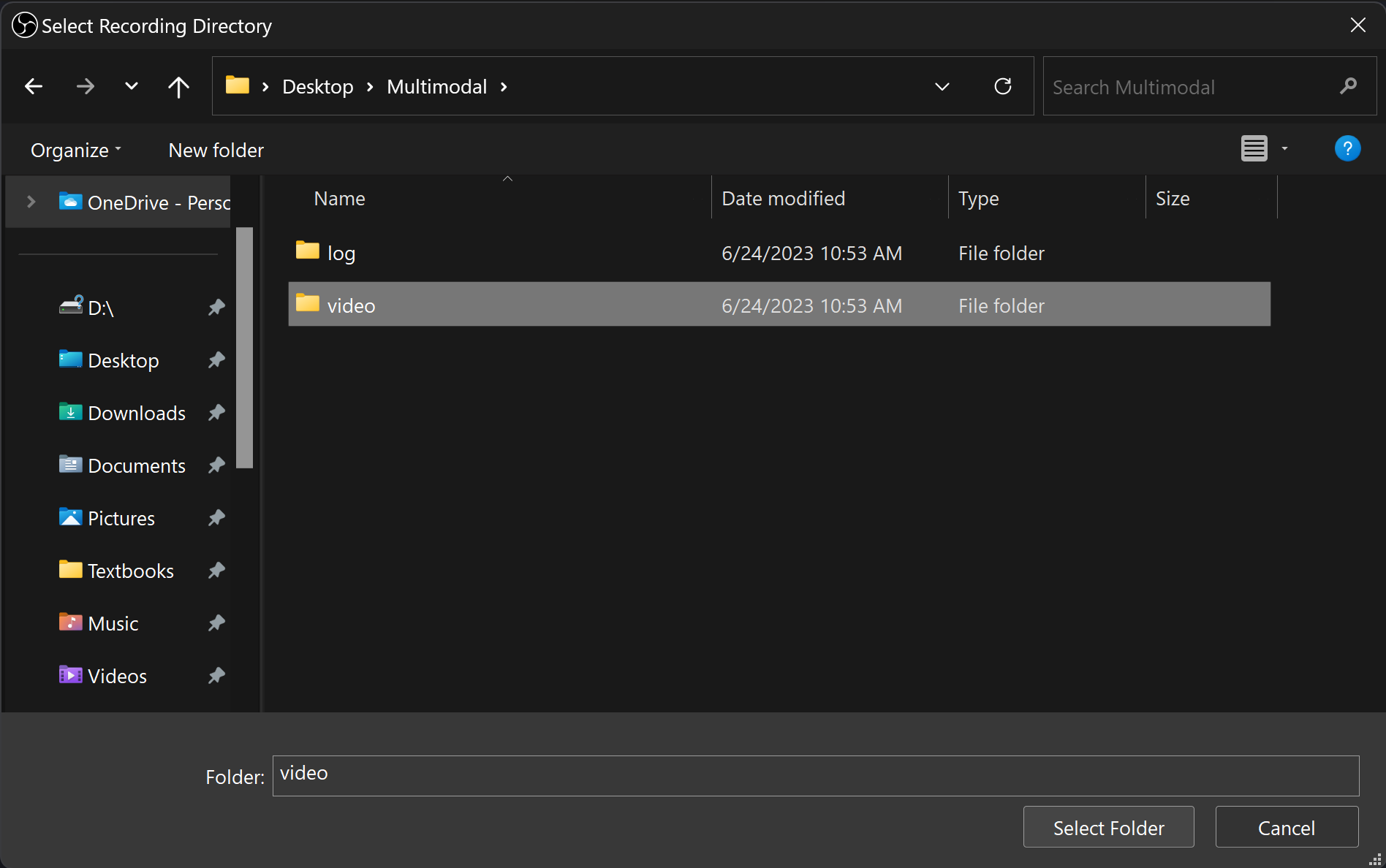Navigate up one directory level
1386x868 pixels.
[178, 87]
